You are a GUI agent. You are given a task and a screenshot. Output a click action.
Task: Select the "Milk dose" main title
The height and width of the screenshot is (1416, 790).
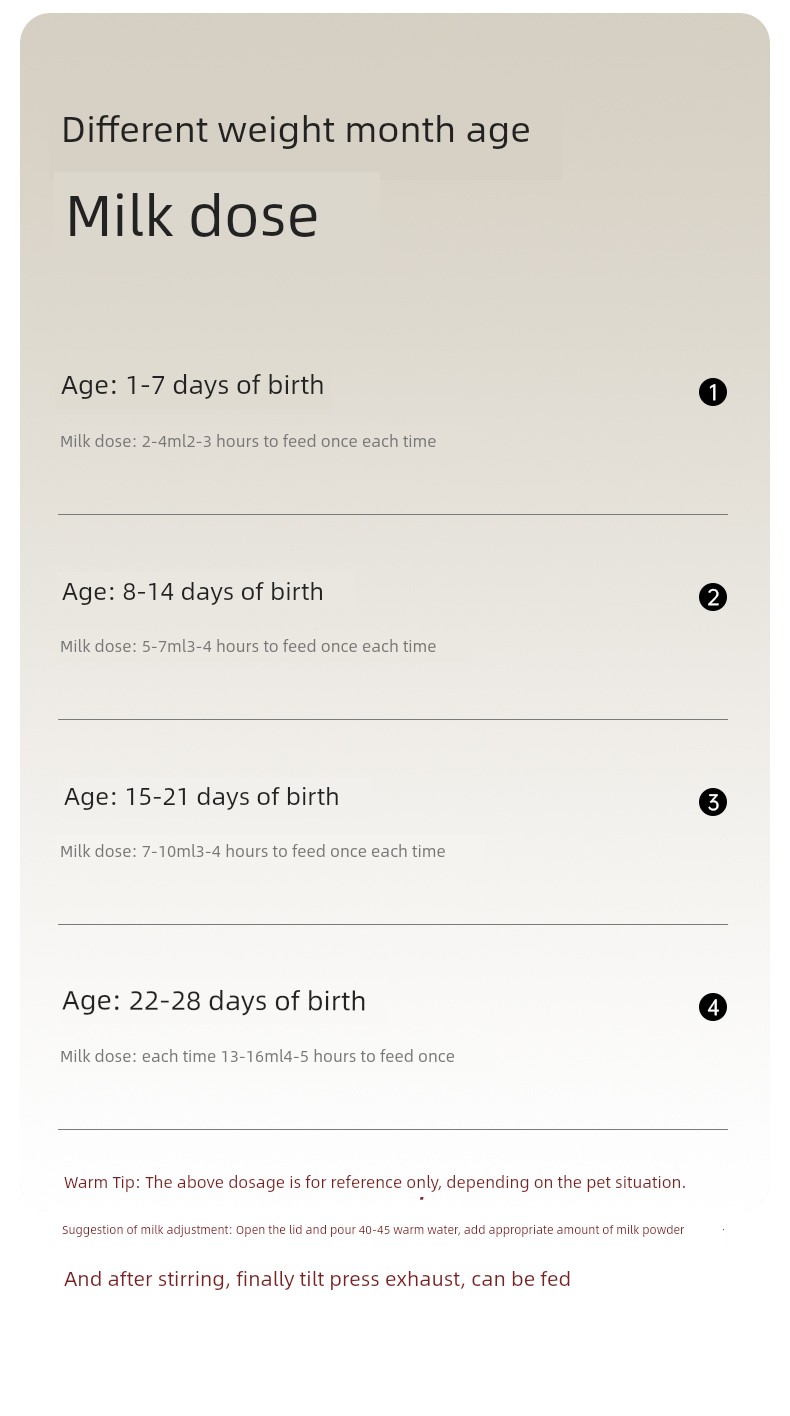coord(192,216)
